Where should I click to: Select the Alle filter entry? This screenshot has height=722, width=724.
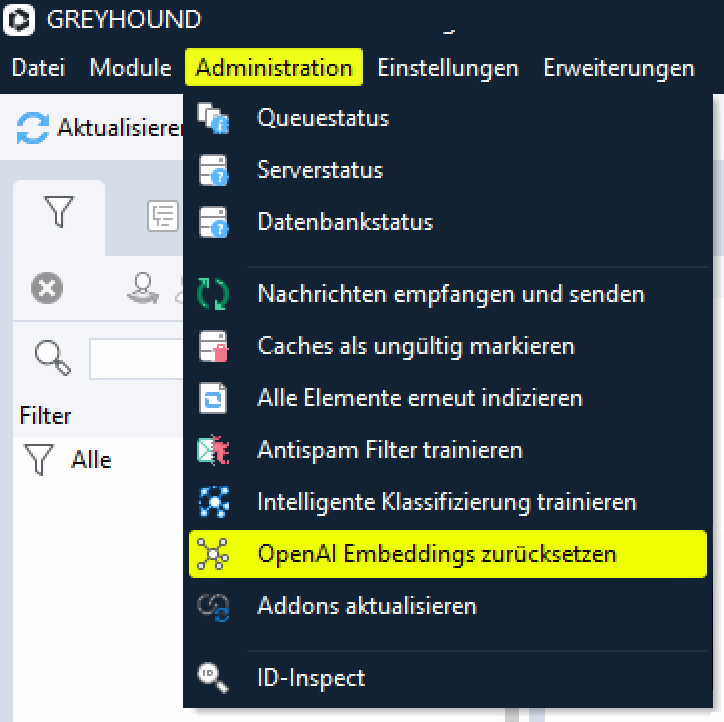[90, 460]
